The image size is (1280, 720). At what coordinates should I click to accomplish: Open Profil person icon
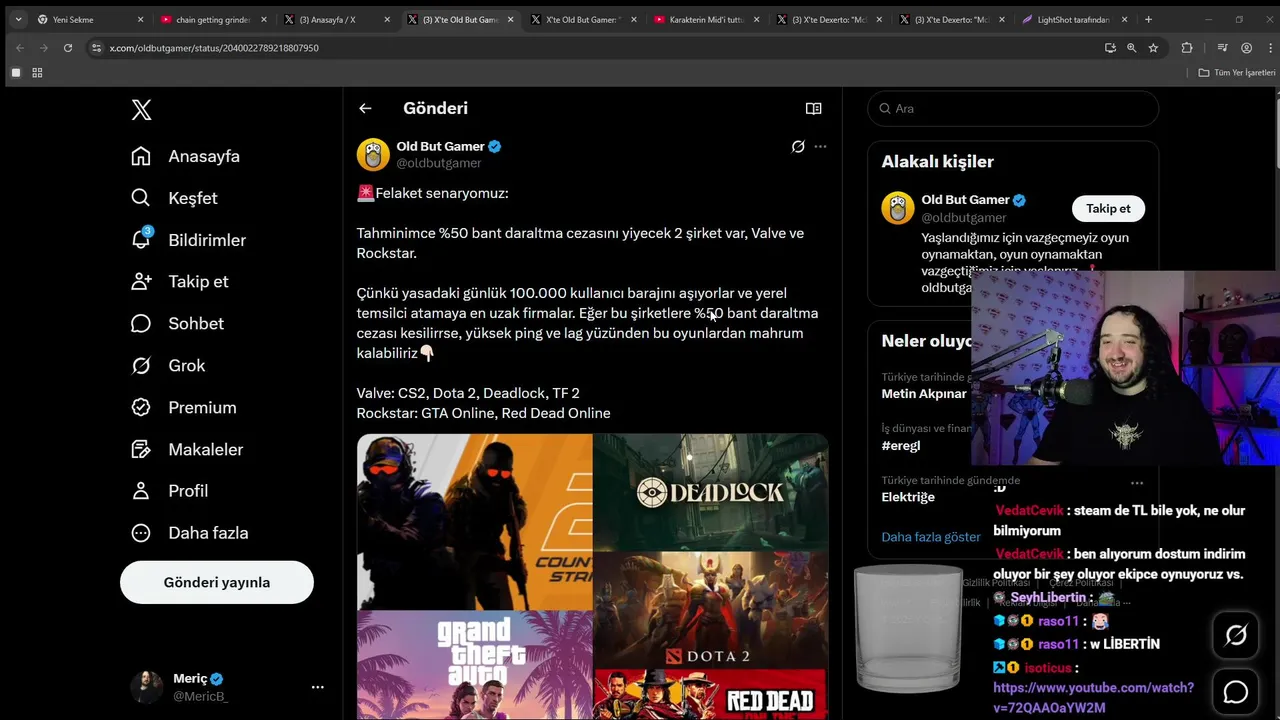[x=141, y=490]
